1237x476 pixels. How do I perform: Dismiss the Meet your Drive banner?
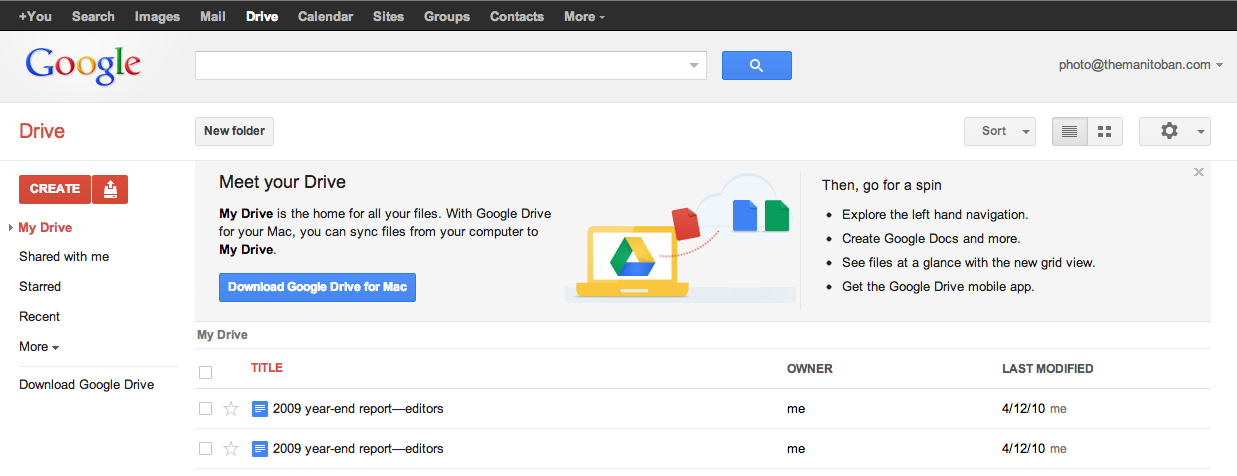click(1199, 173)
